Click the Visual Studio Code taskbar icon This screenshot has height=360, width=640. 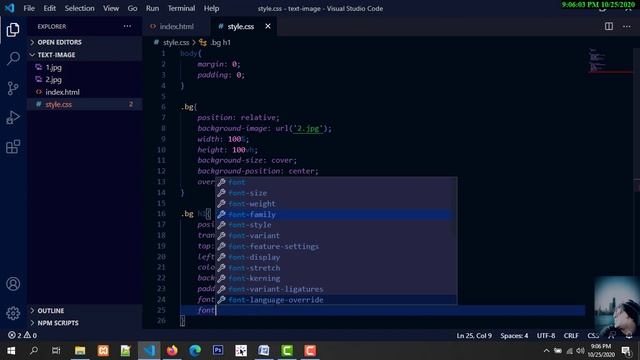[x=149, y=350]
